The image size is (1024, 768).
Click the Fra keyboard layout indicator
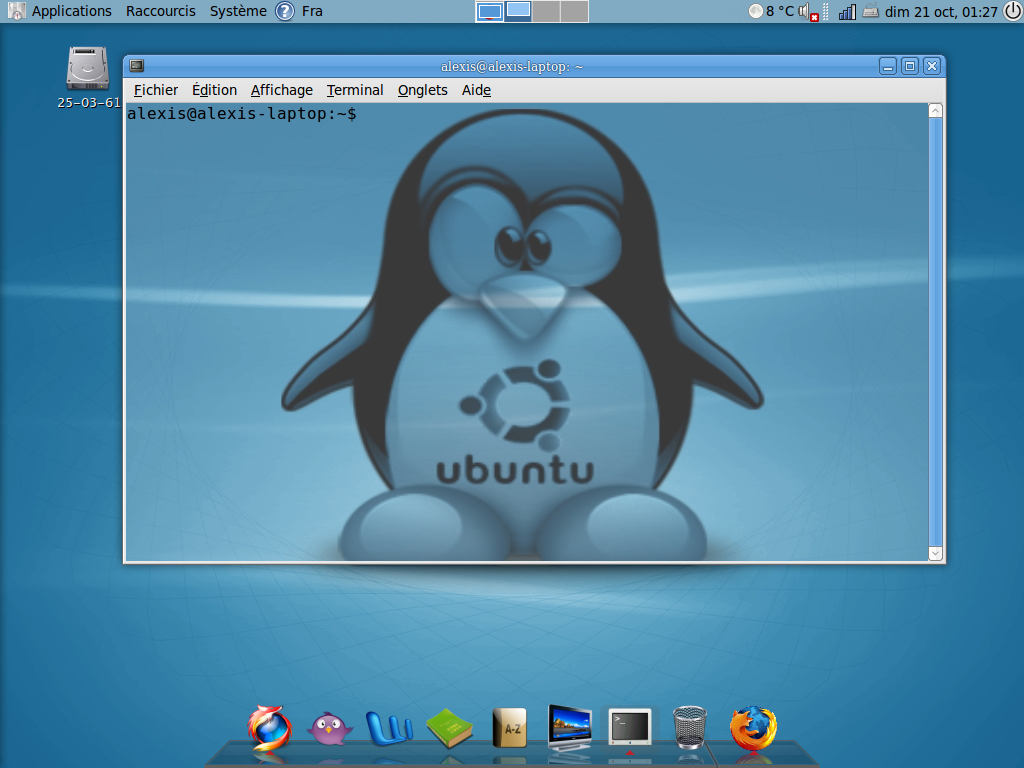312,11
